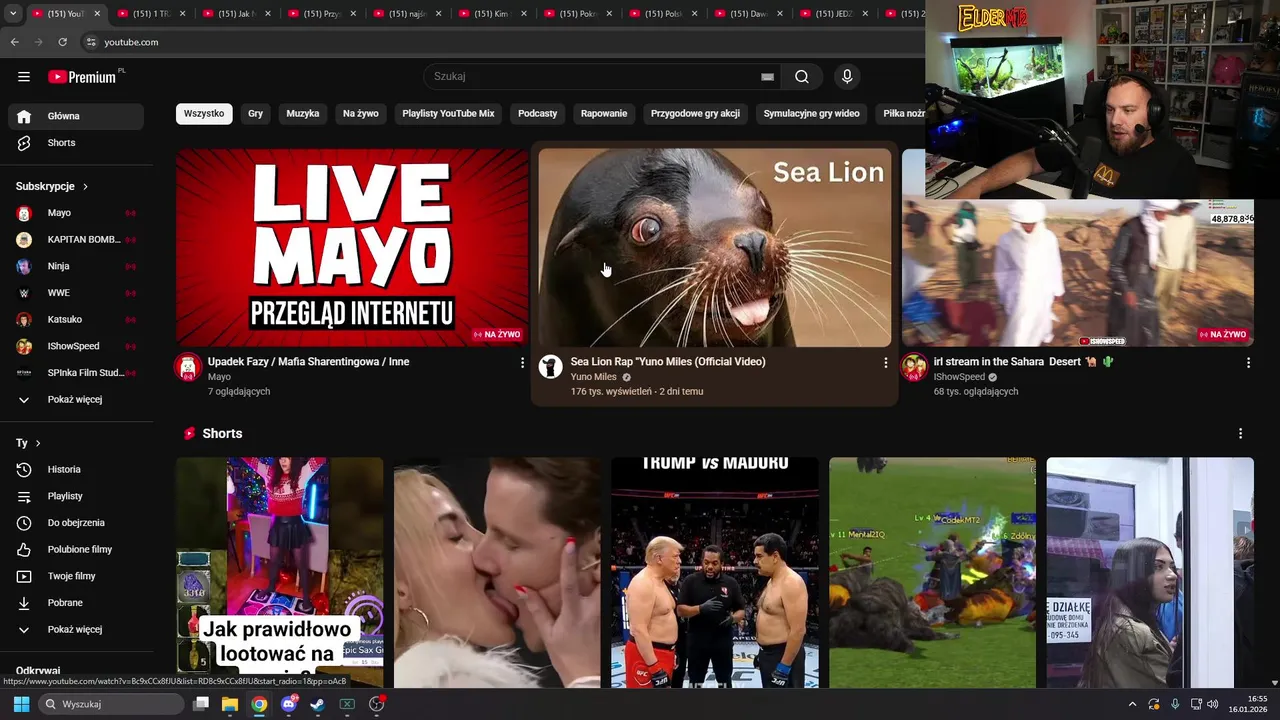Open Polubione filmy liked videos
Screen dimensions: 1280x720
pyautogui.click(x=76, y=549)
